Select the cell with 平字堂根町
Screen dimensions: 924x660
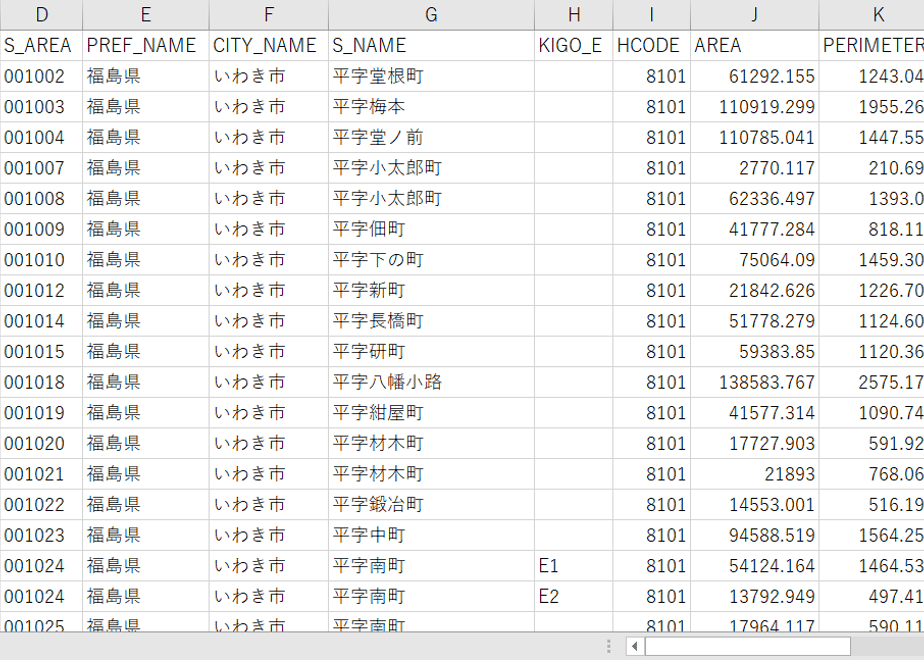pos(431,76)
